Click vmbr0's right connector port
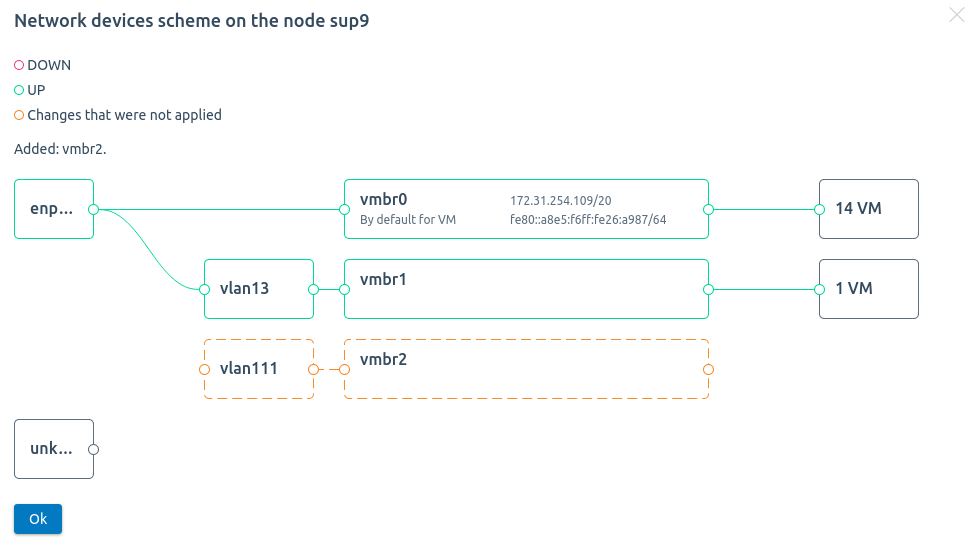 coord(708,209)
